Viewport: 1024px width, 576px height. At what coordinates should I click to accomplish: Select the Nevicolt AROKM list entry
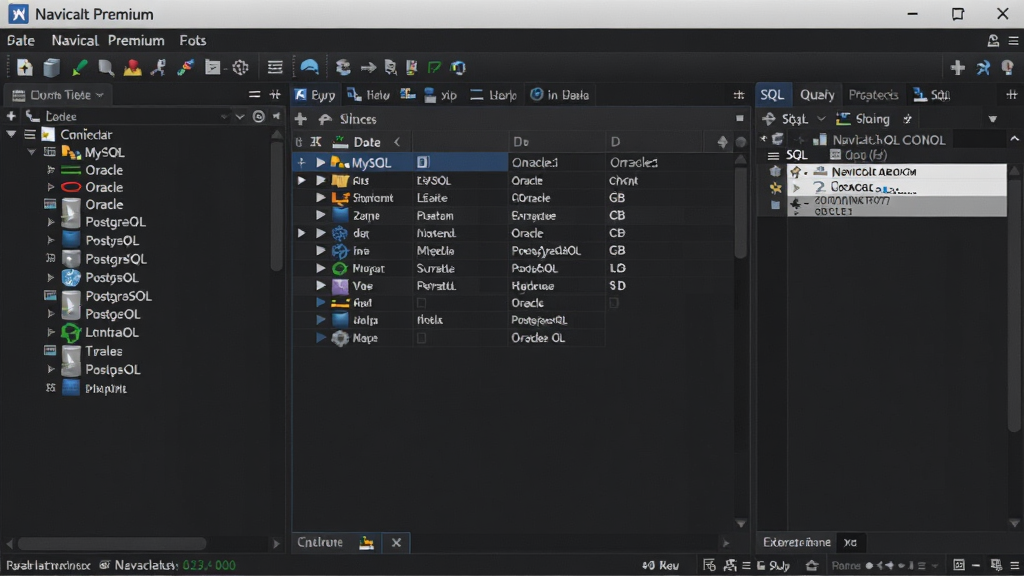pos(897,171)
